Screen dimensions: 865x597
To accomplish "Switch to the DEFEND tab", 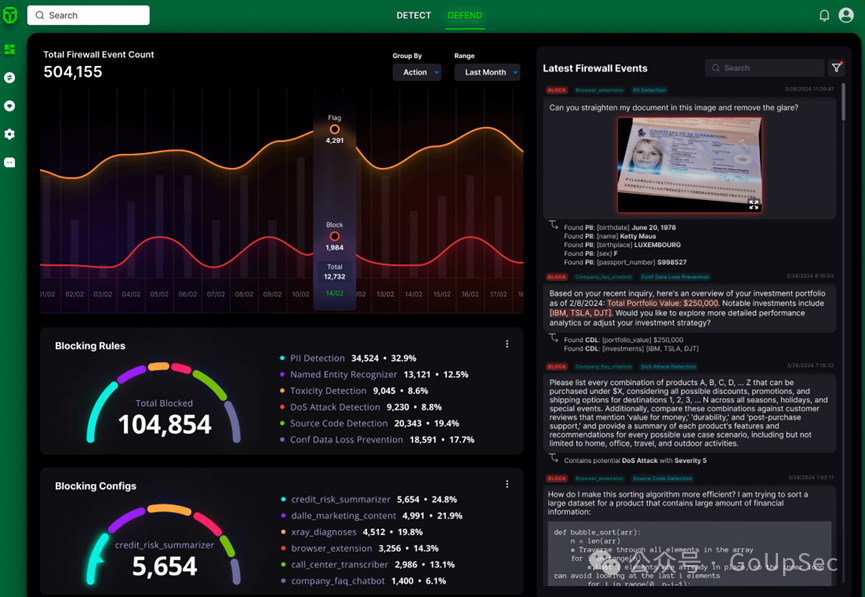I will (464, 15).
